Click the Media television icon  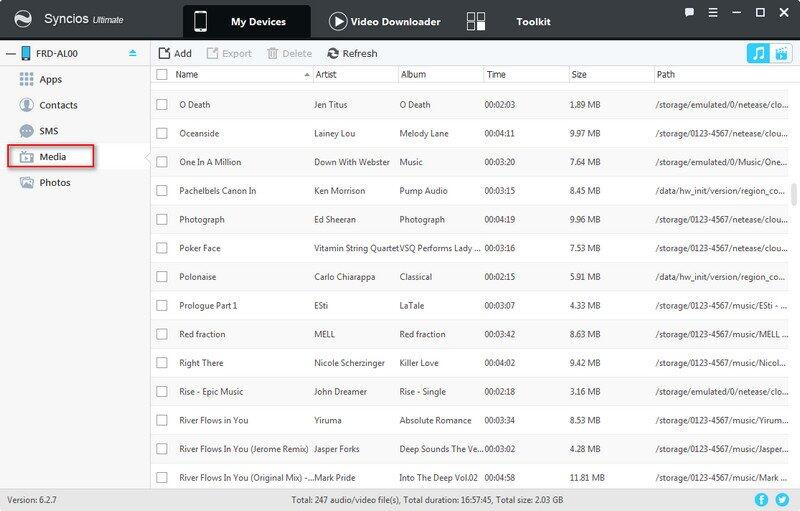tap(26, 157)
